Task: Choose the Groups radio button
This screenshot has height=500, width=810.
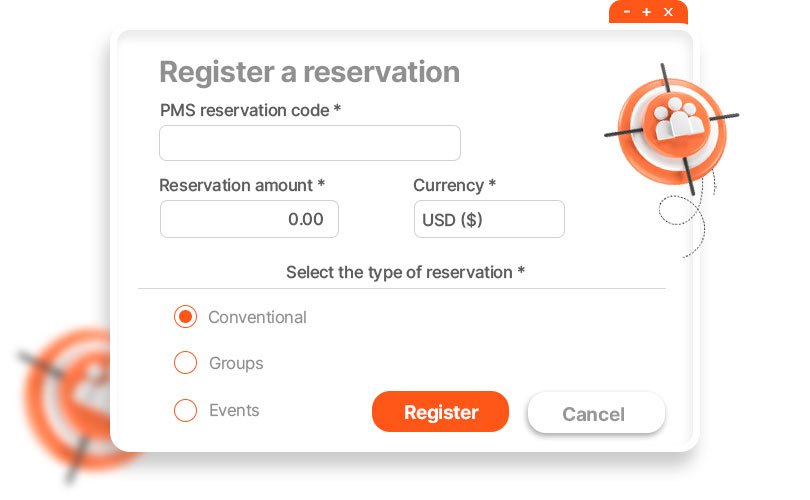Action: pyautogui.click(x=185, y=363)
